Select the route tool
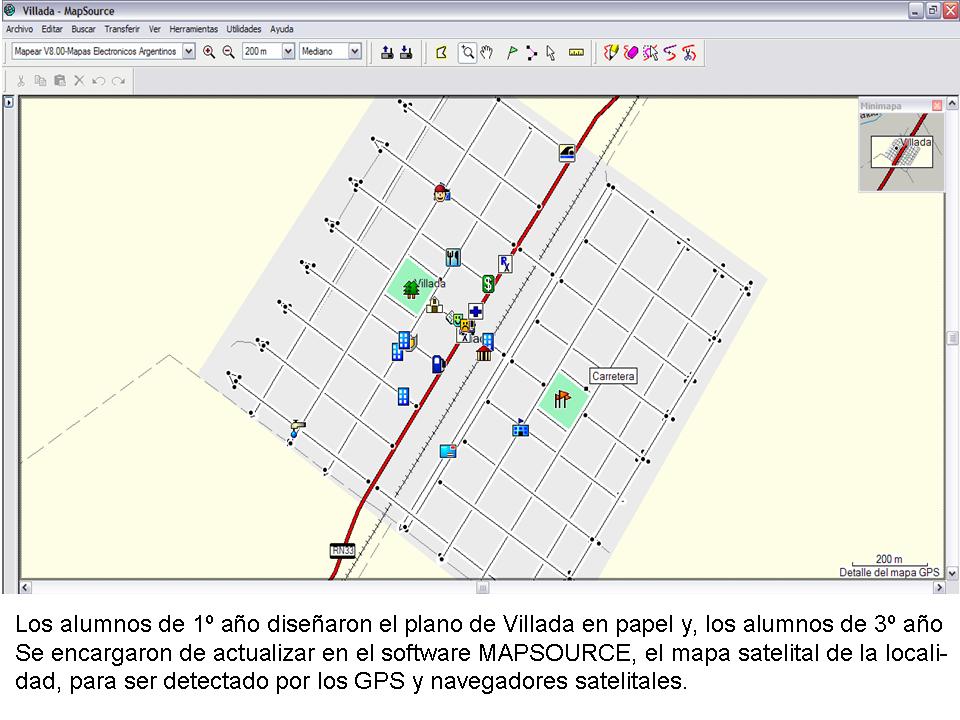Image resolution: width=960 pixels, height=720 pixels. tap(531, 52)
